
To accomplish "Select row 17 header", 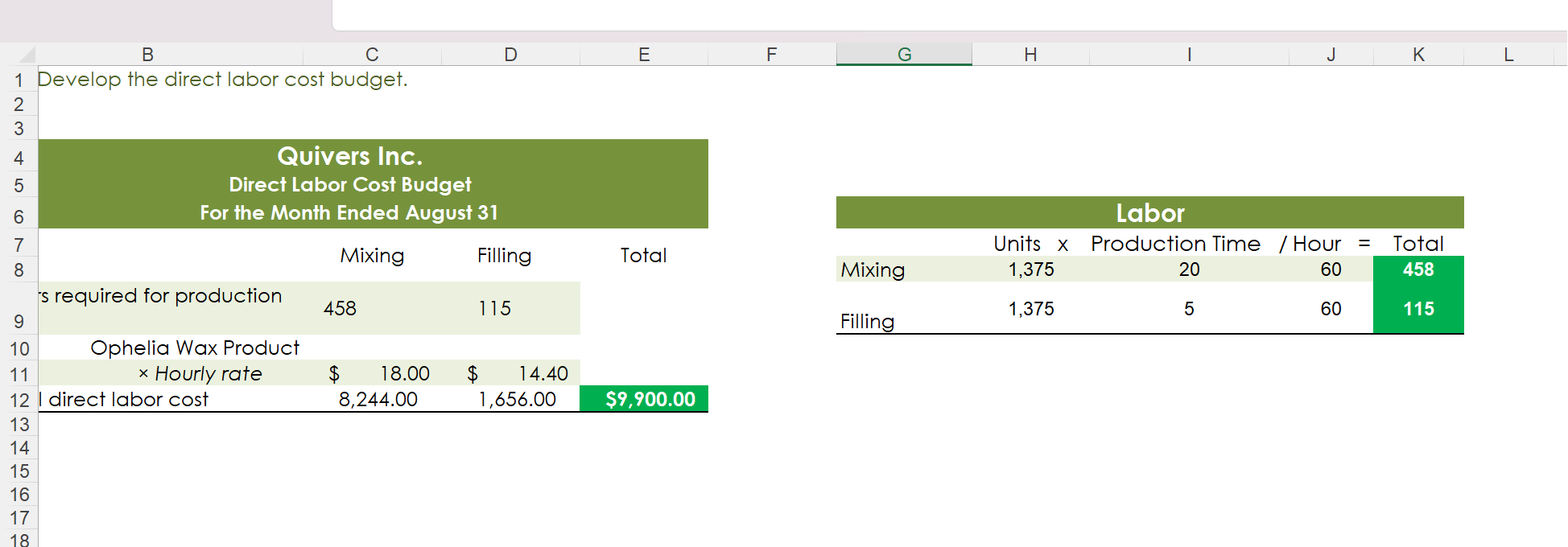I will click(x=19, y=518).
